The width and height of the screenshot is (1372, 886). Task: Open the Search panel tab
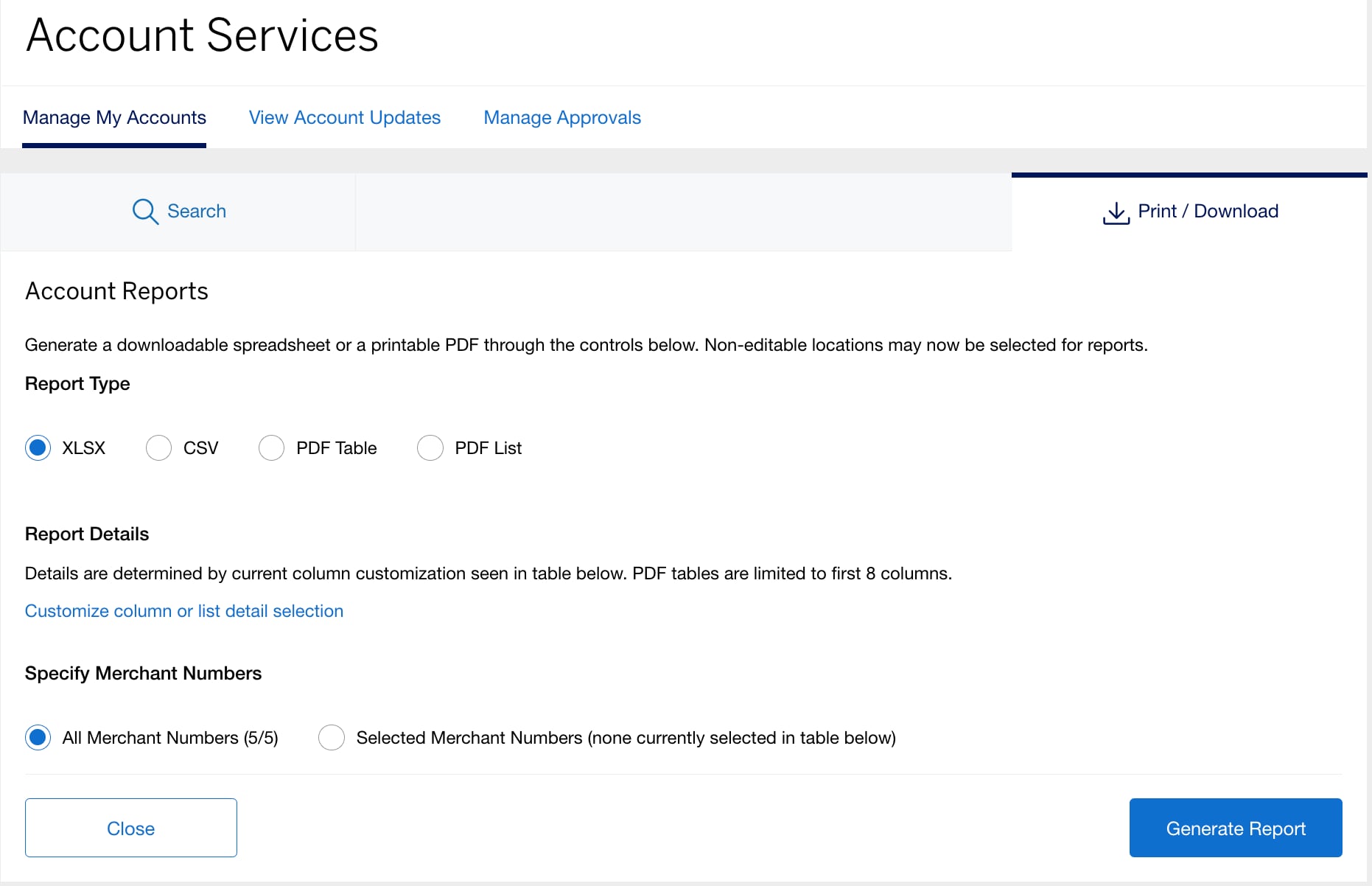[x=178, y=212]
